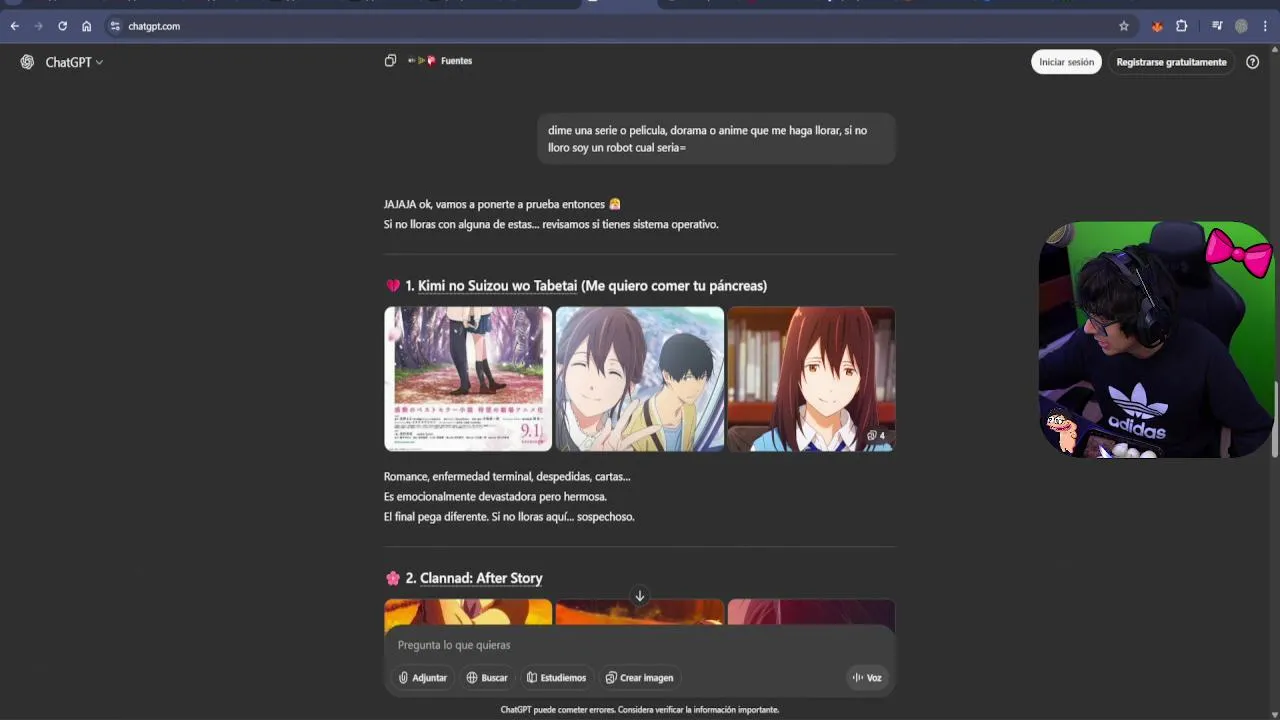Go to the browser home page icon

click(x=87, y=26)
